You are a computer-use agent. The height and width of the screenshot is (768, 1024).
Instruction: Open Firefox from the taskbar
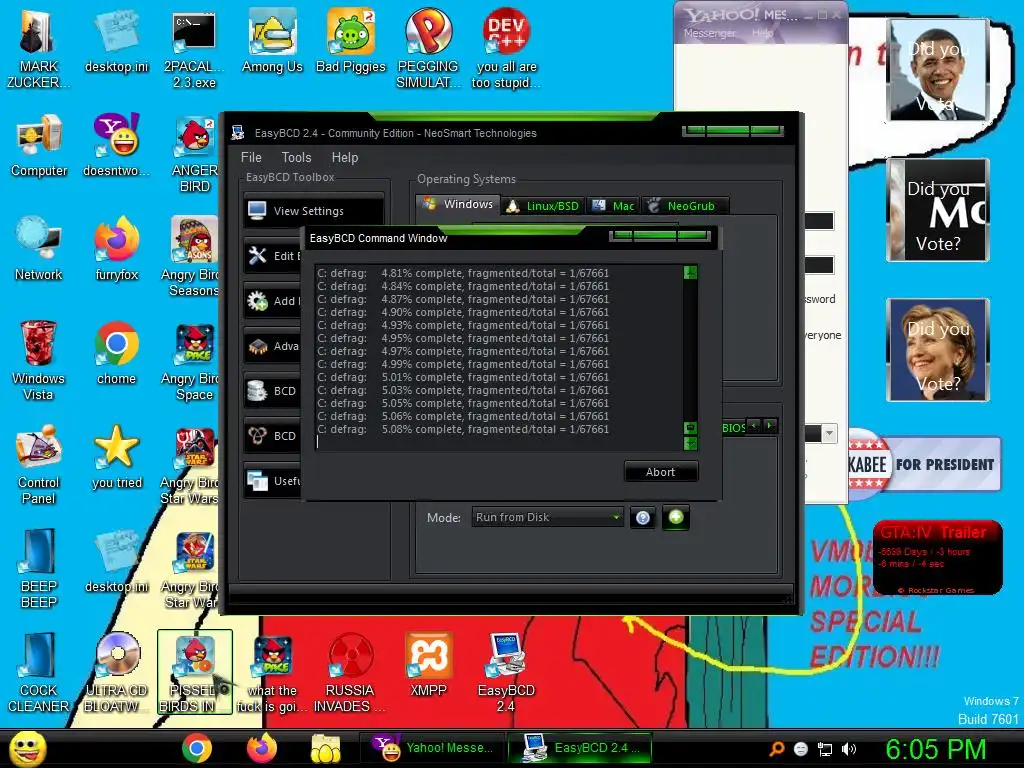262,748
